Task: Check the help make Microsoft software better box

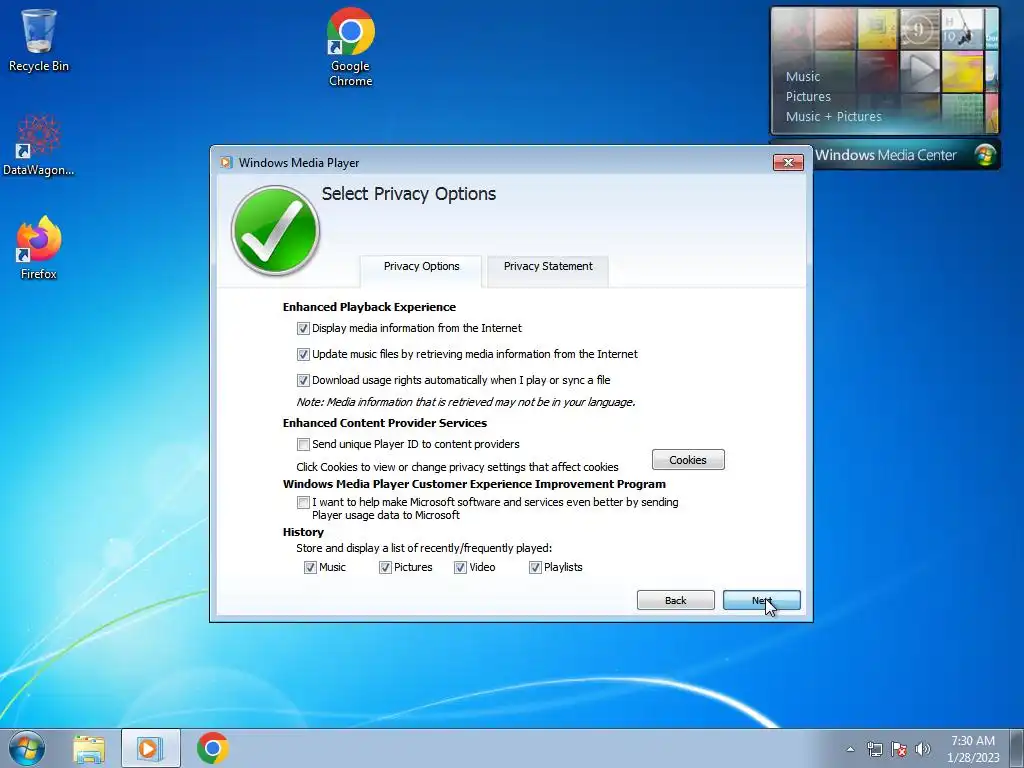Action: click(303, 502)
